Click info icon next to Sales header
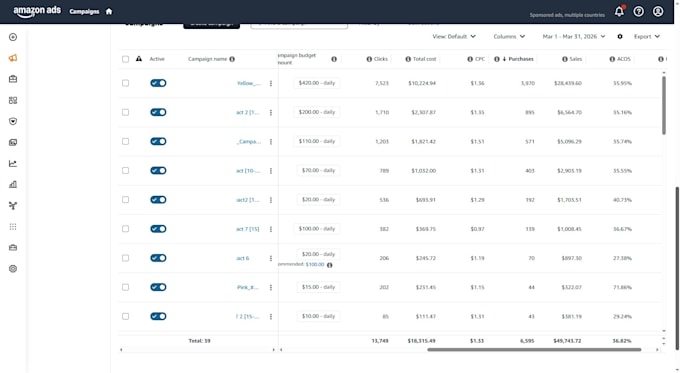The width and height of the screenshot is (680, 373). click(x=565, y=59)
